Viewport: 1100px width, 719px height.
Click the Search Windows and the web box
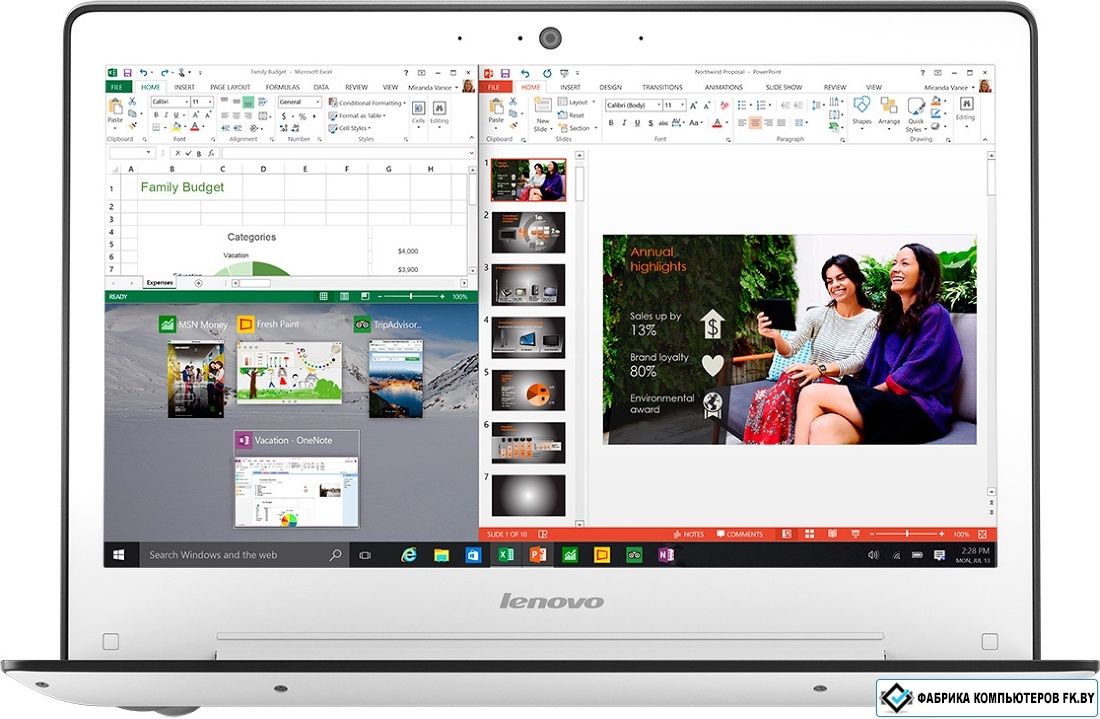[242, 555]
